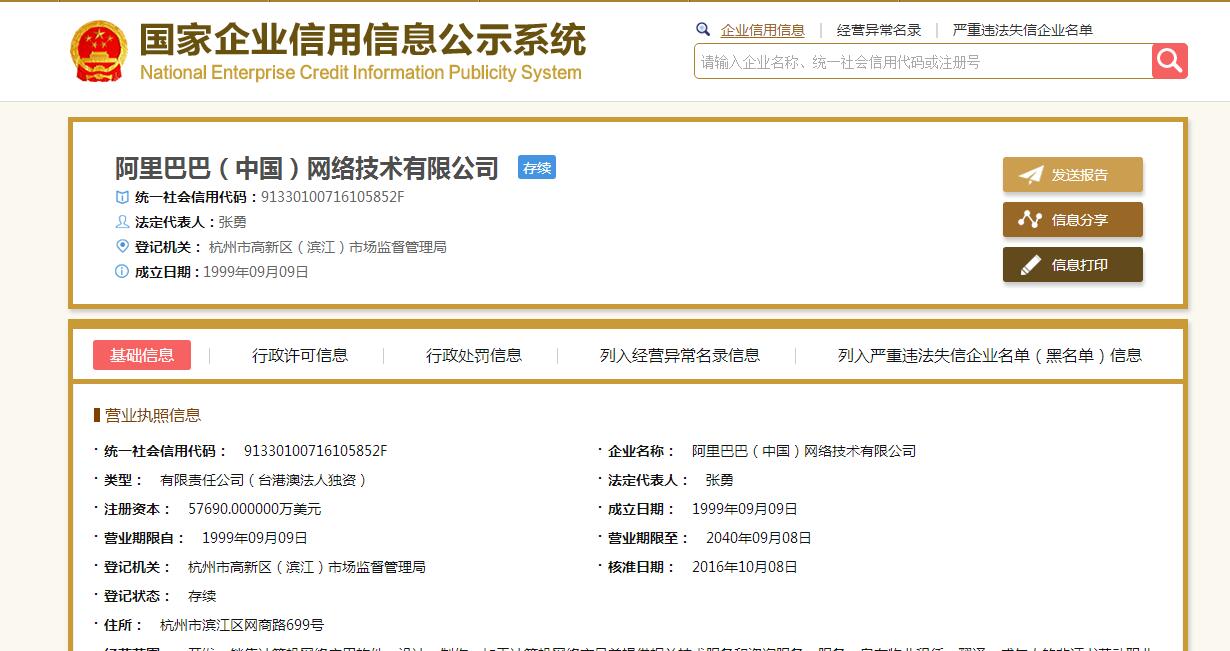Click company title 阿里巴巴(中国)网络技术有限公司
Screen dimensions: 1230x651
click(307, 168)
